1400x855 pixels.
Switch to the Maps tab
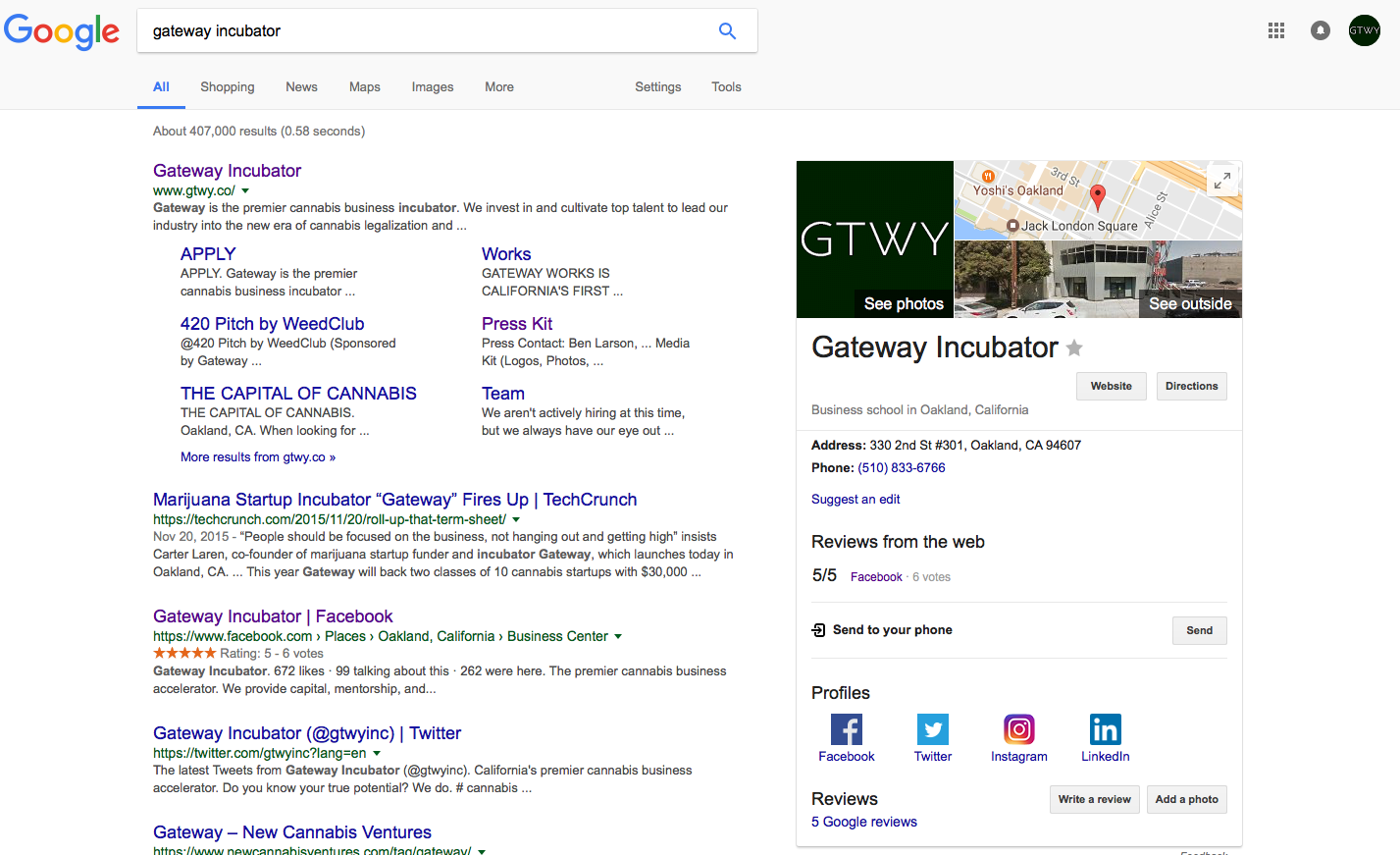(x=365, y=87)
